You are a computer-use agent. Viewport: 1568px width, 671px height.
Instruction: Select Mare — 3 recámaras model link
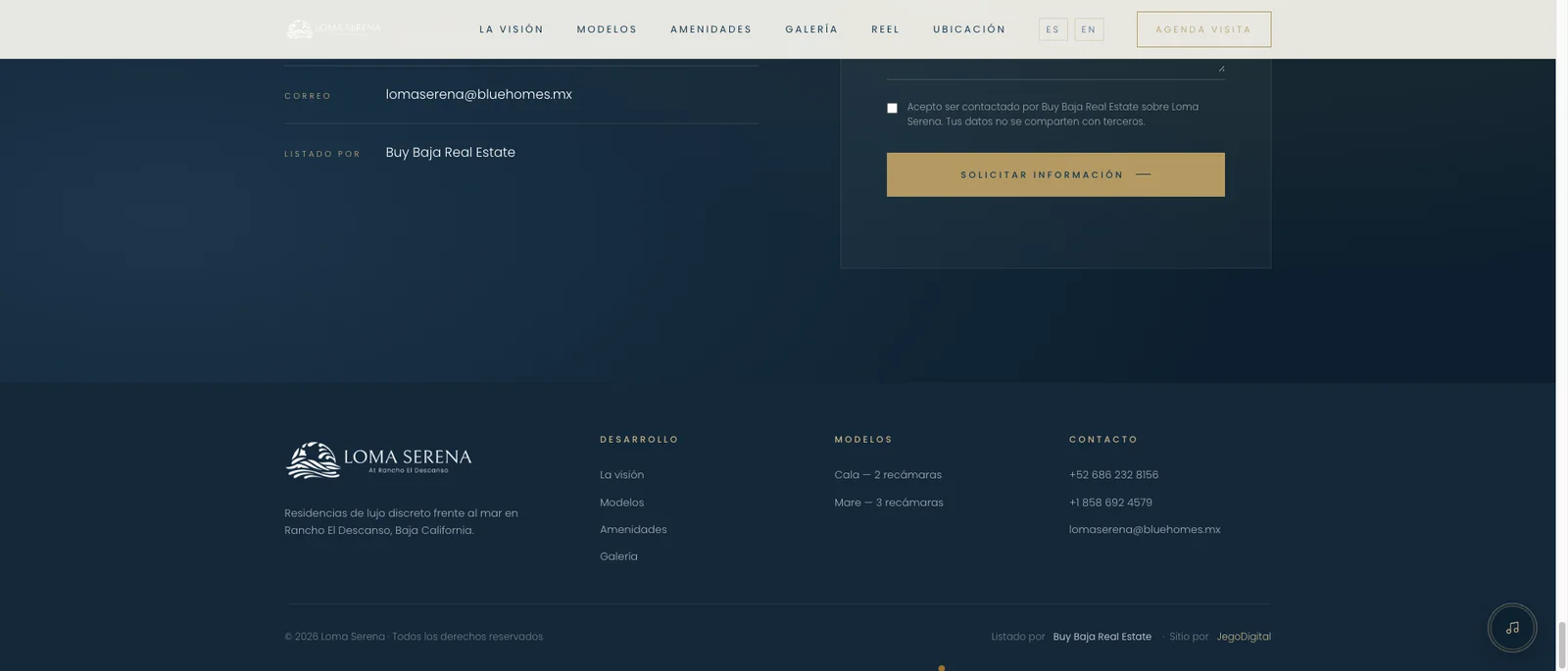pos(889,503)
